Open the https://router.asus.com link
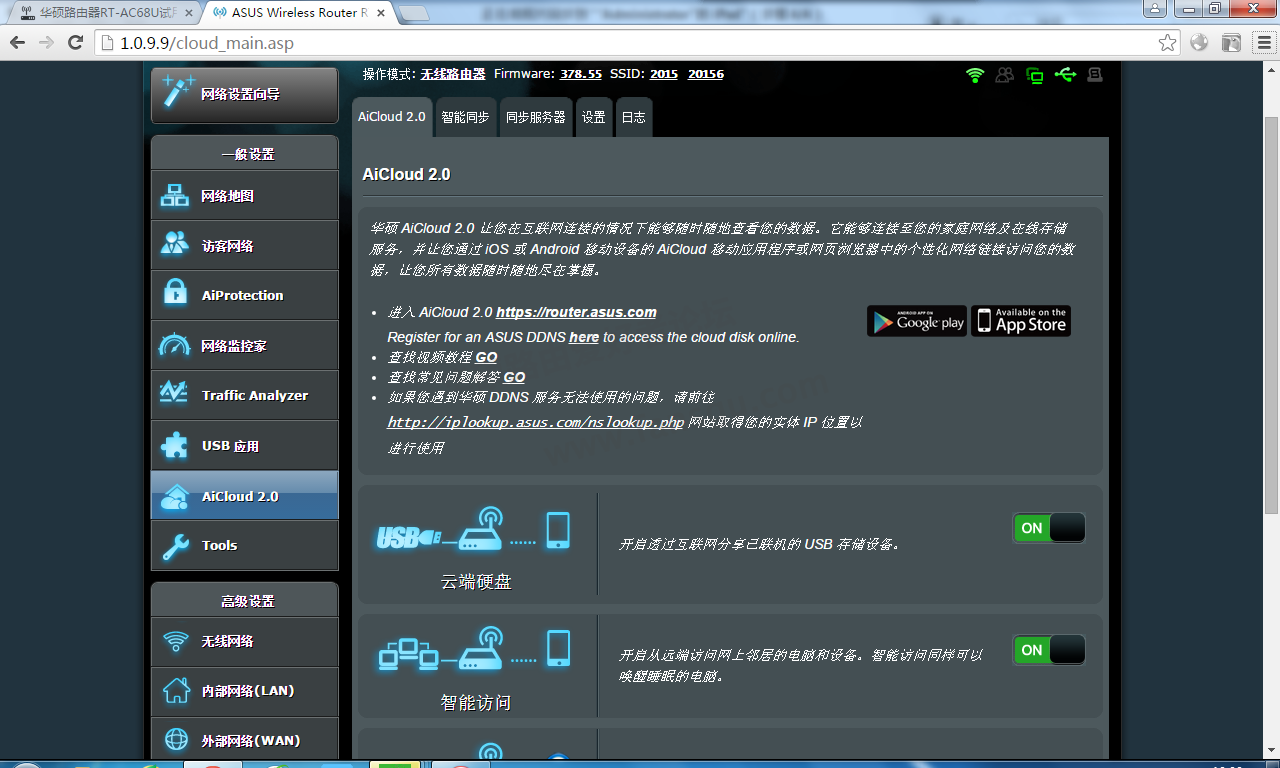 point(576,312)
